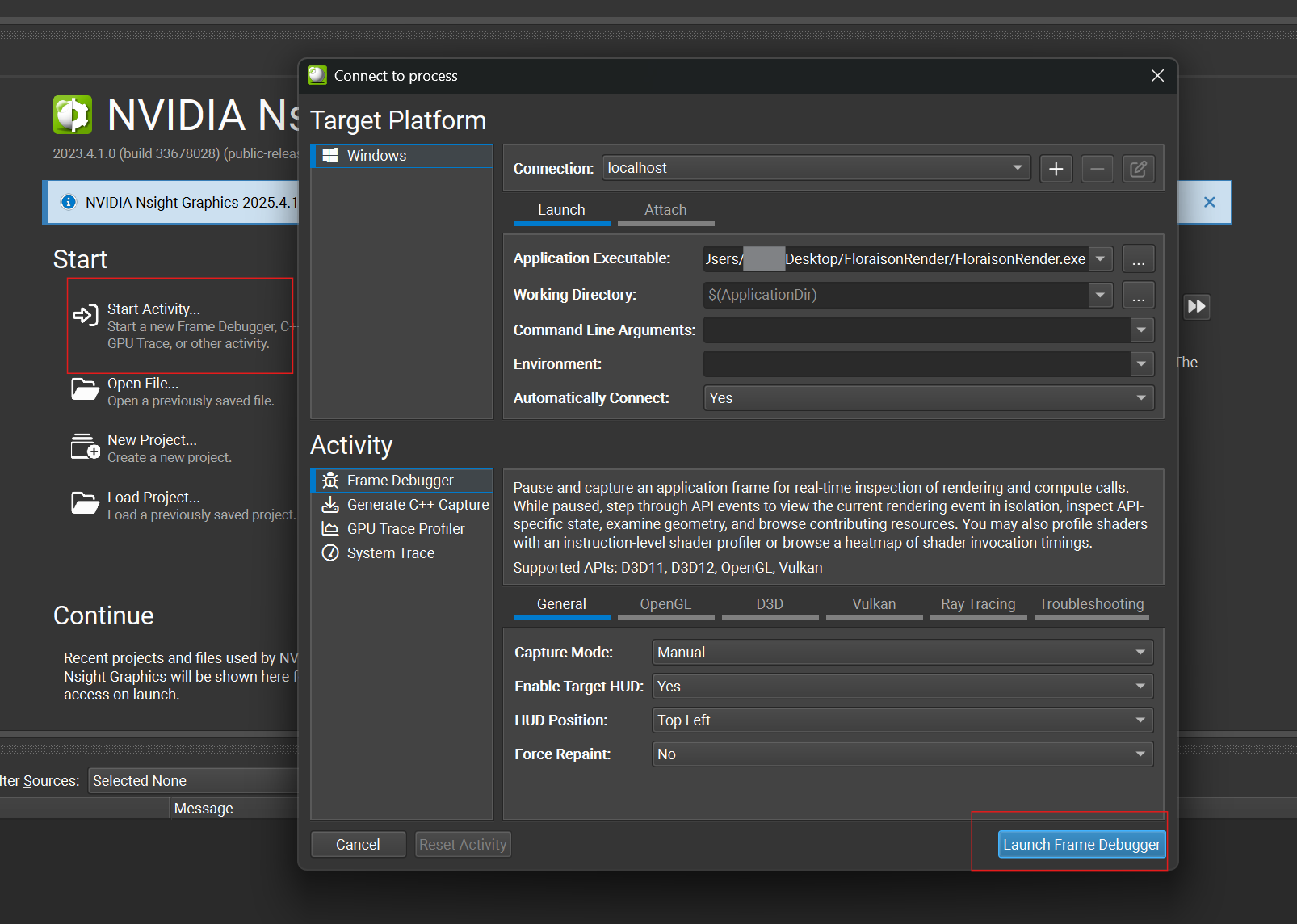This screenshot has height=924, width=1297.
Task: Click the Open File folder icon
Action: point(85,389)
